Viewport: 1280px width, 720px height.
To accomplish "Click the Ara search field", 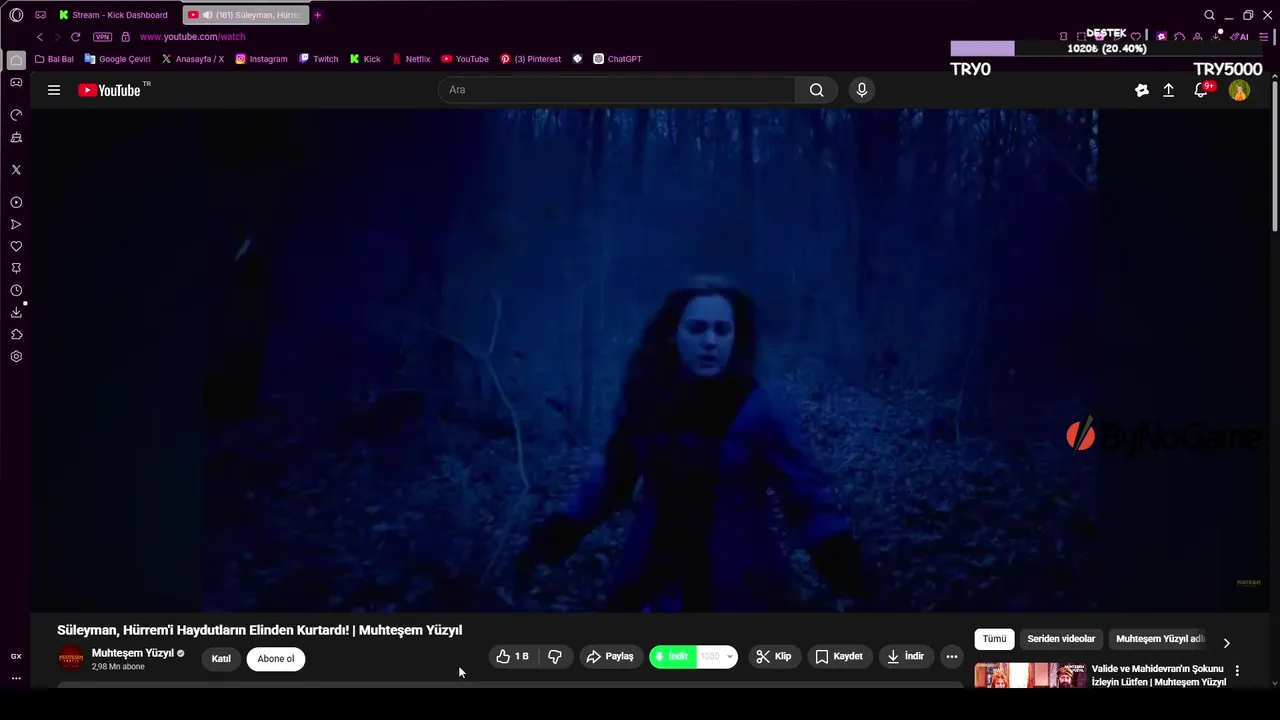I will pos(617,90).
